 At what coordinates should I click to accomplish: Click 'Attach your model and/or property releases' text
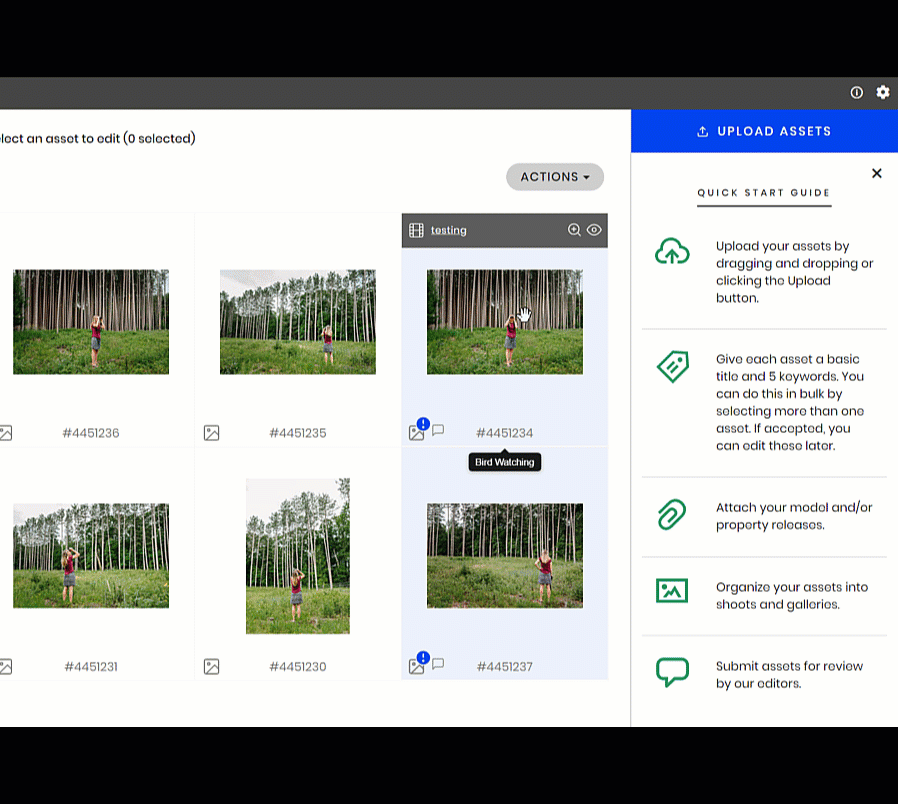pyautogui.click(x=794, y=516)
